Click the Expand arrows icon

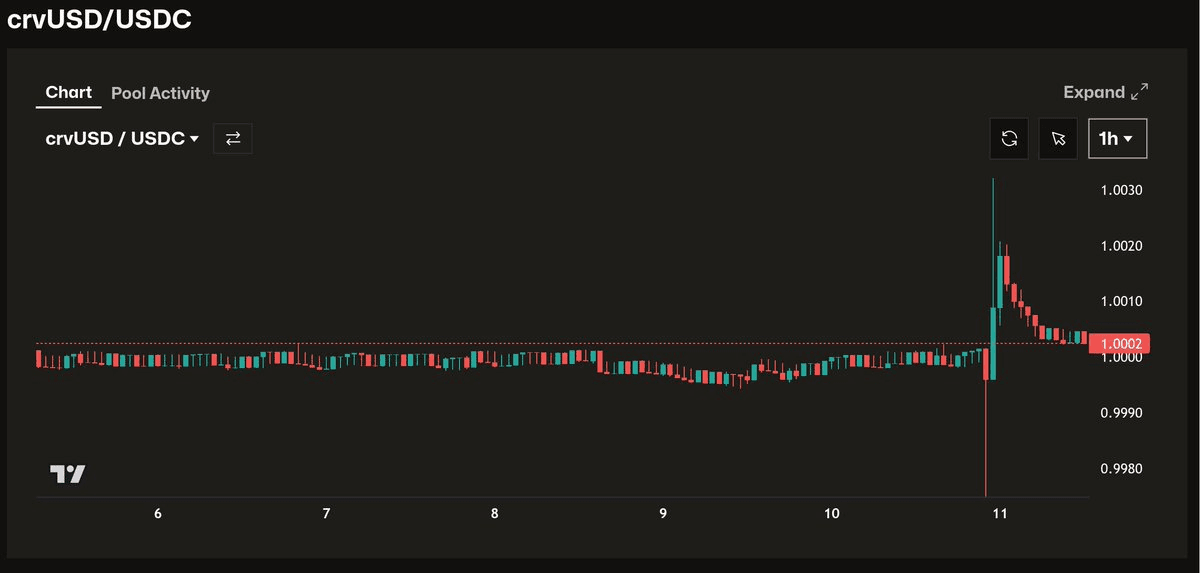(1139, 92)
